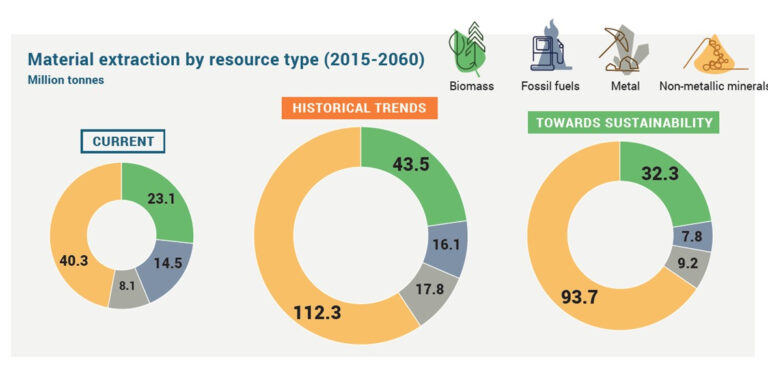Viewport: 768px width, 368px height.
Task: Click the 43.5 green segment in Historical Trends
Action: coord(410,164)
